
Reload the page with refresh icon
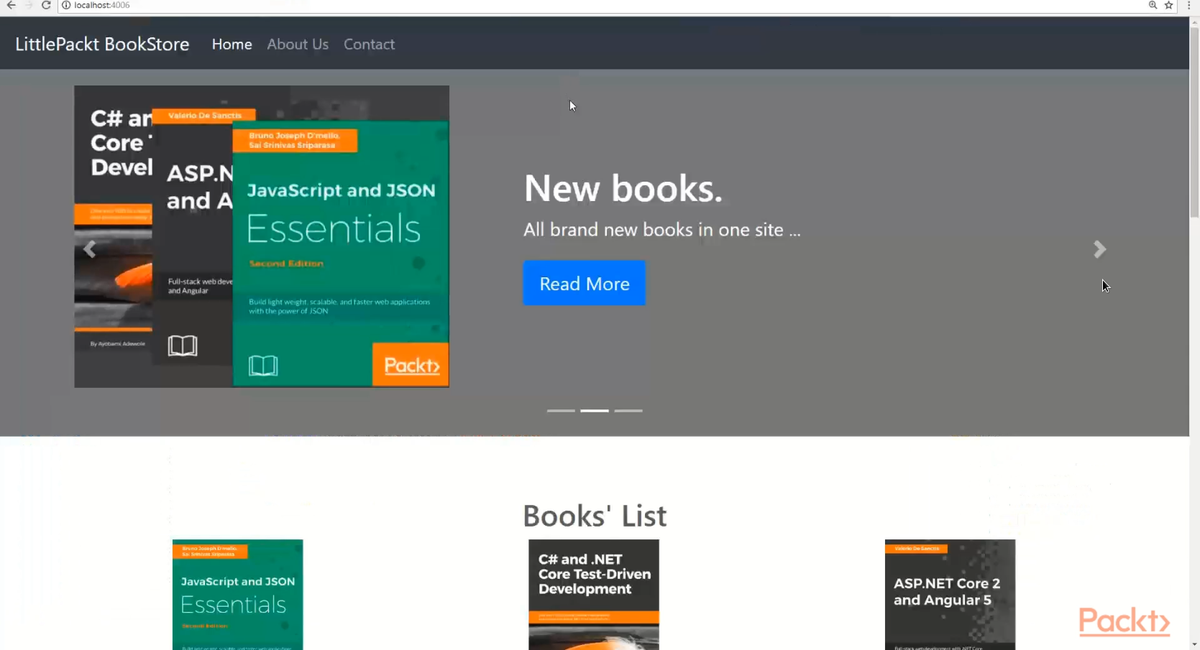[x=46, y=6]
